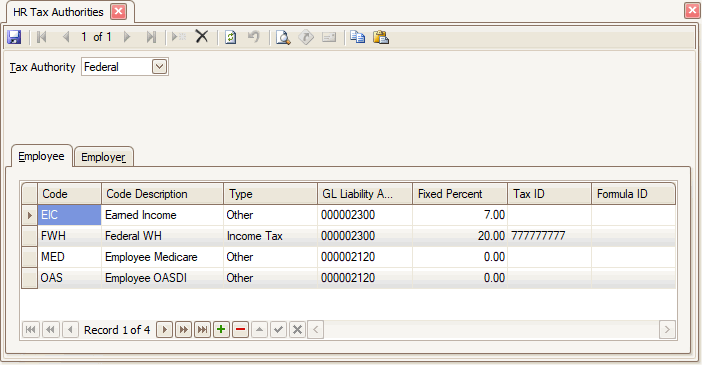
Task: Go to first record in top toolbar
Action: (42, 37)
